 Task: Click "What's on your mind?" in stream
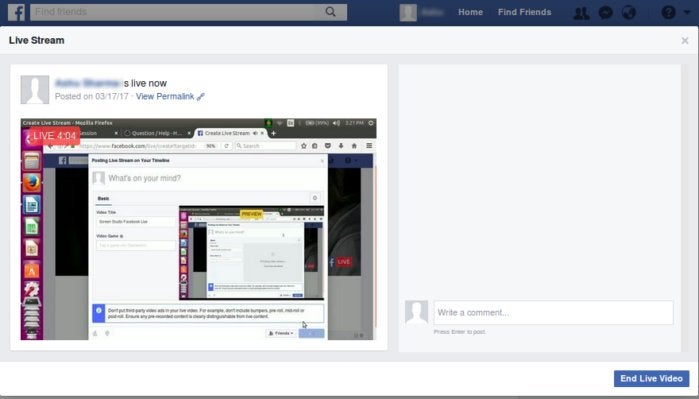click(144, 178)
